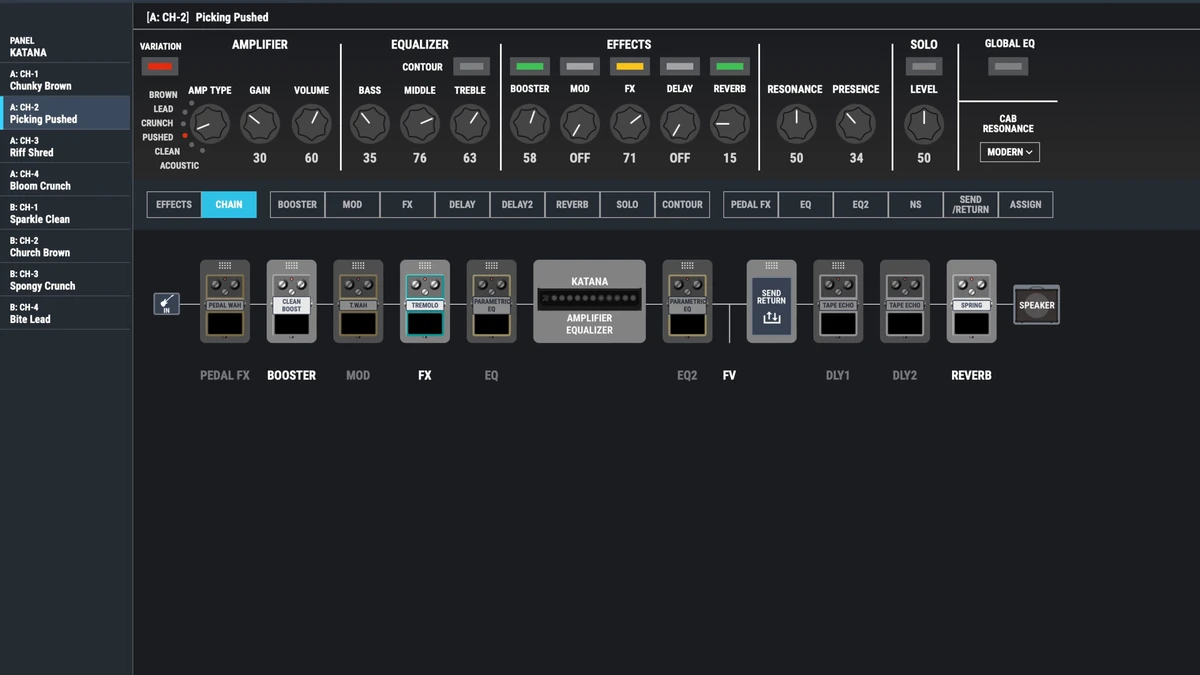Open the Delay2 tab

pyautogui.click(x=517, y=204)
